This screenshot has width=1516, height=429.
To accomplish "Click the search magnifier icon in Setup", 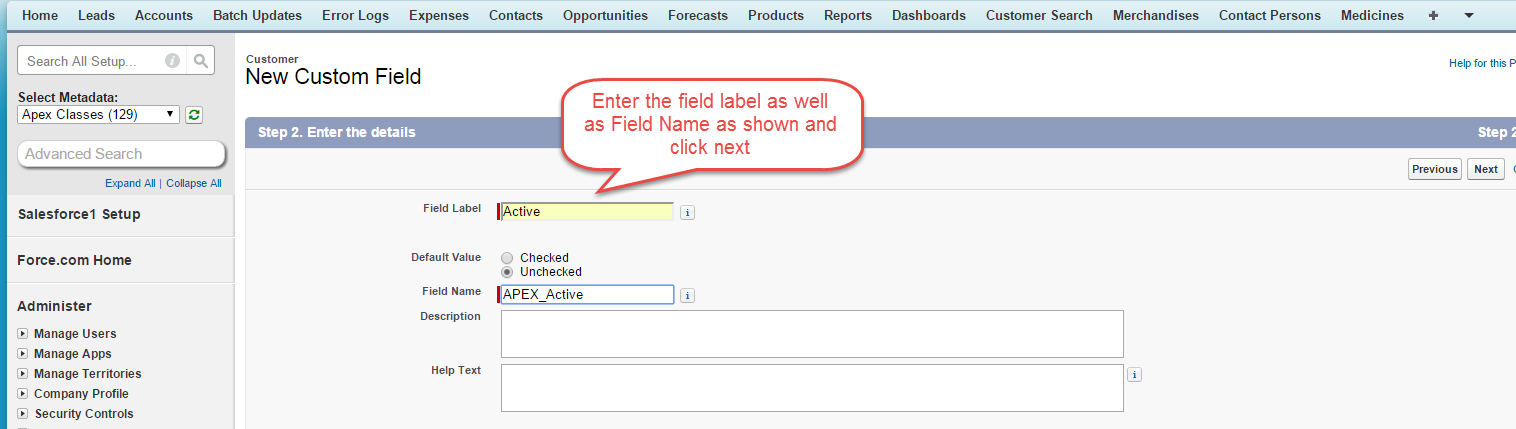I will [201, 61].
